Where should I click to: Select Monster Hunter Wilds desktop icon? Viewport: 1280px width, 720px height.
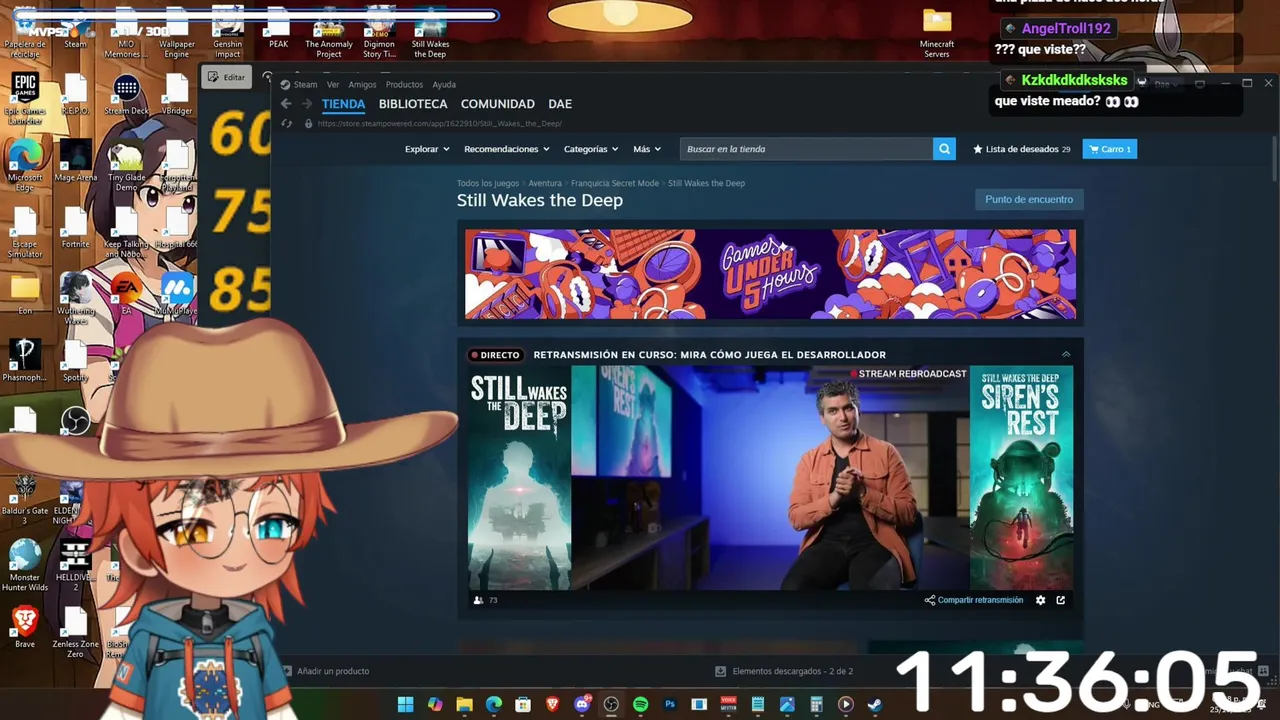coord(25,565)
